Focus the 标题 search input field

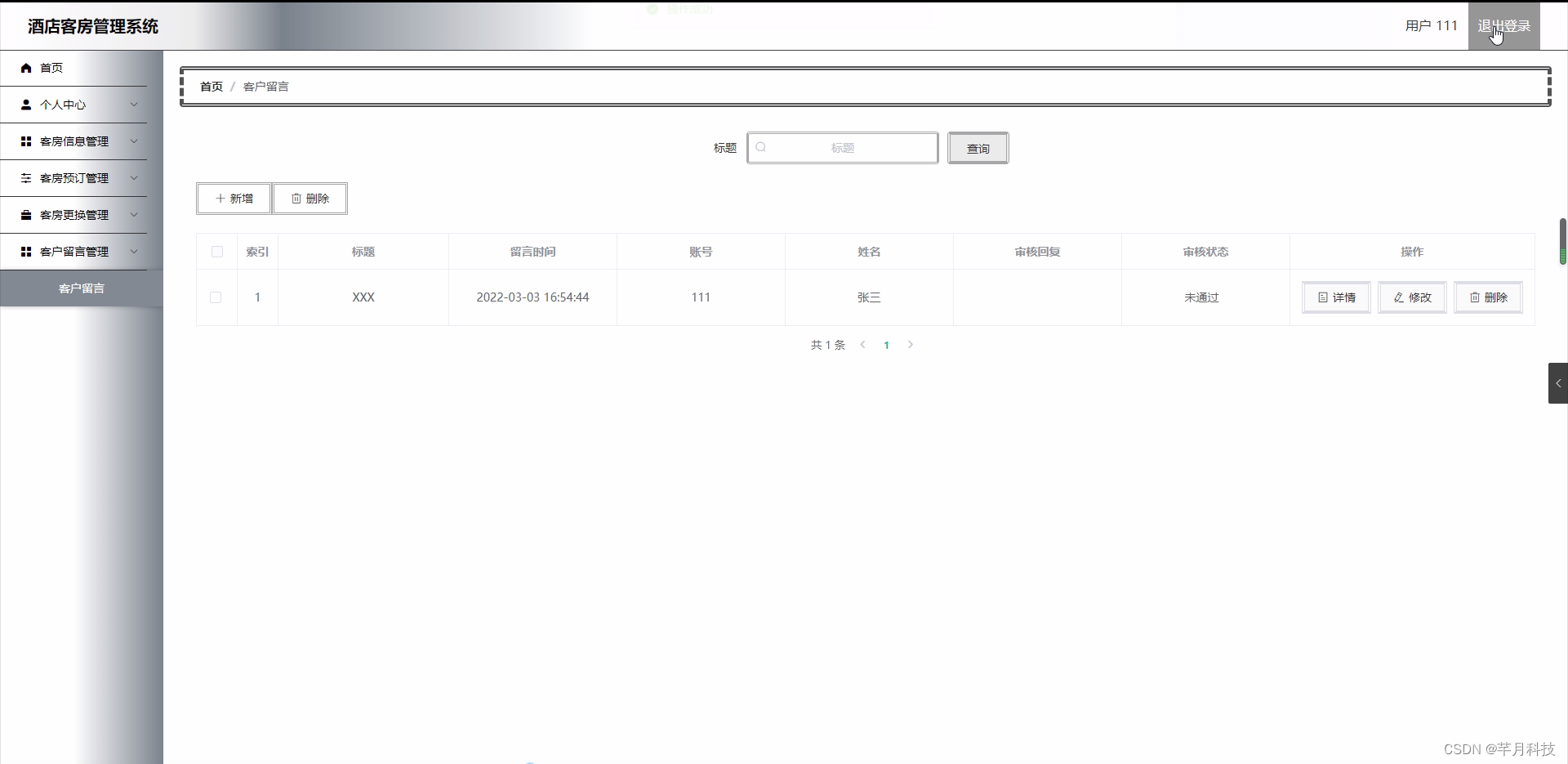tap(843, 148)
